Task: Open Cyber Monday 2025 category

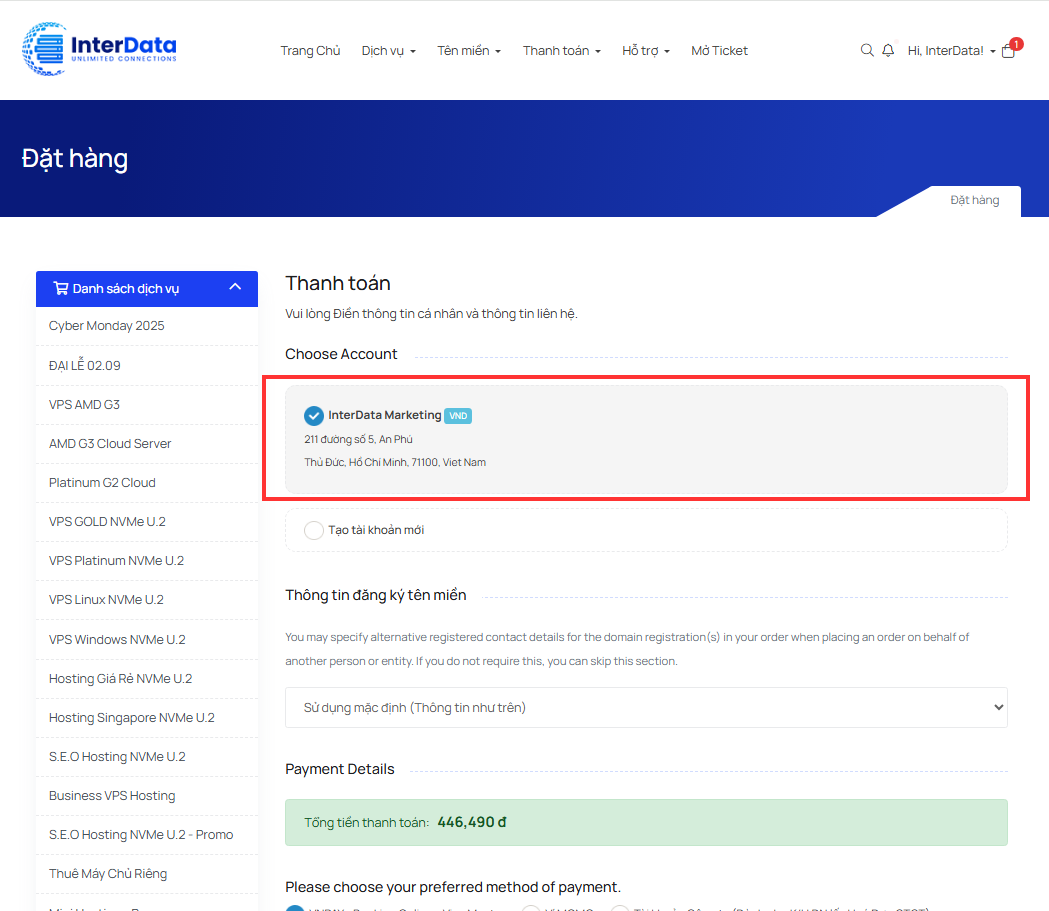Action: coord(147,326)
